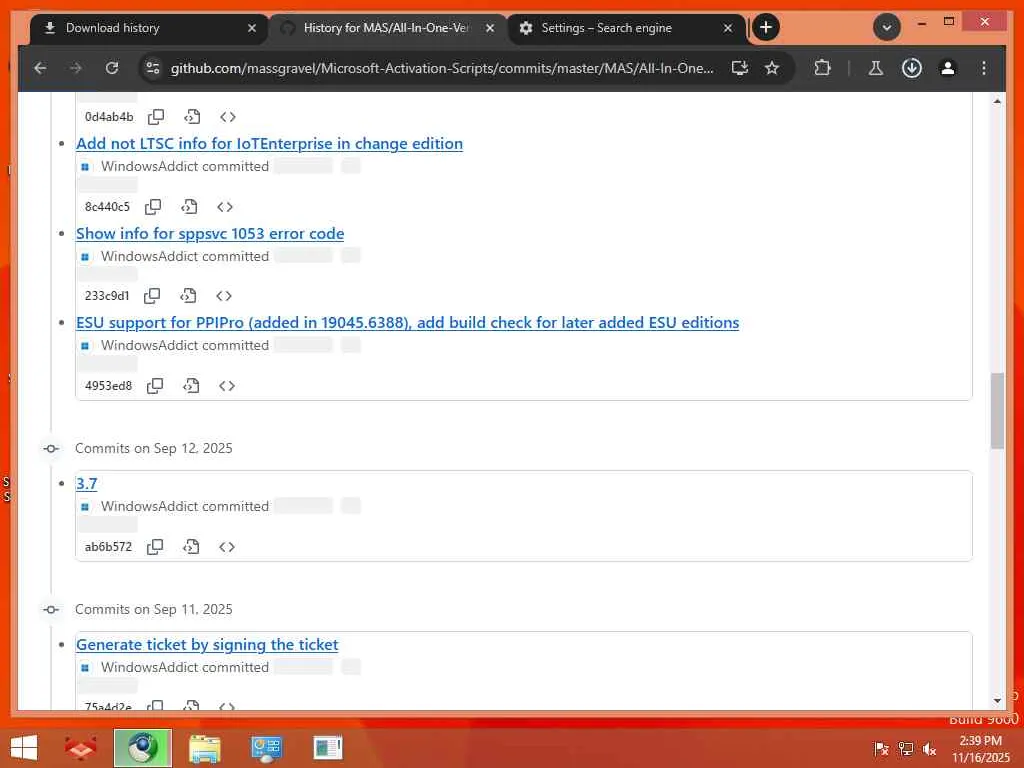Copy full SHA for commit ab6b572
Viewport: 1024px width, 768px height.
pyautogui.click(x=155, y=547)
